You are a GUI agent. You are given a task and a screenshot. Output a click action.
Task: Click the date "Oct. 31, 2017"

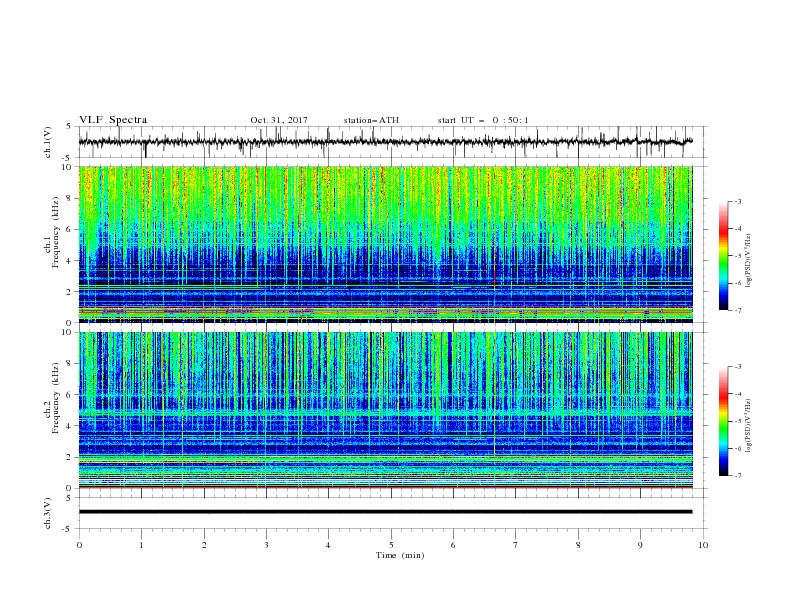coord(279,120)
